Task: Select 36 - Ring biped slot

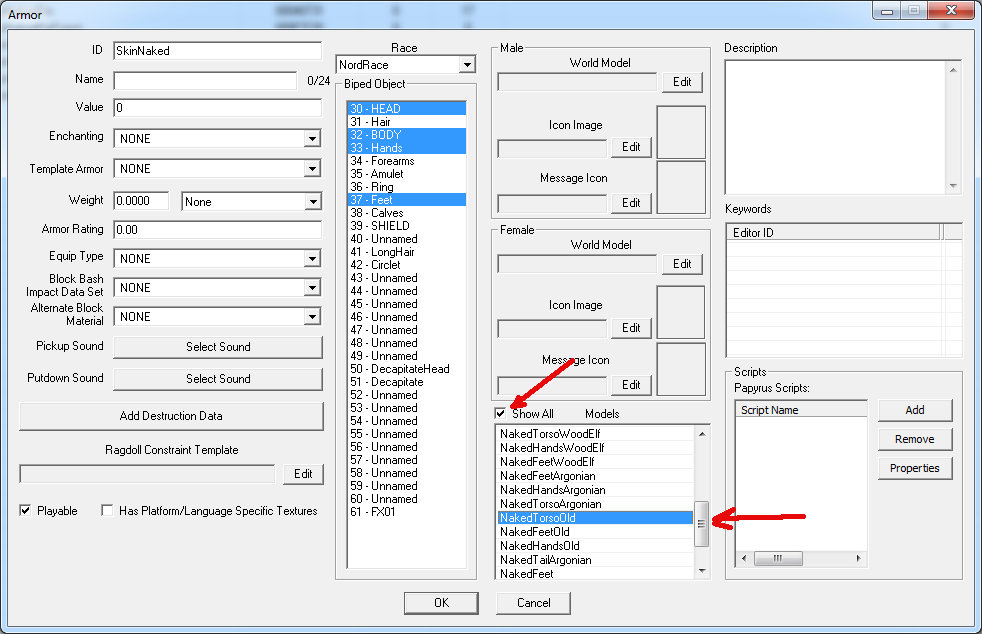Action: pos(407,187)
